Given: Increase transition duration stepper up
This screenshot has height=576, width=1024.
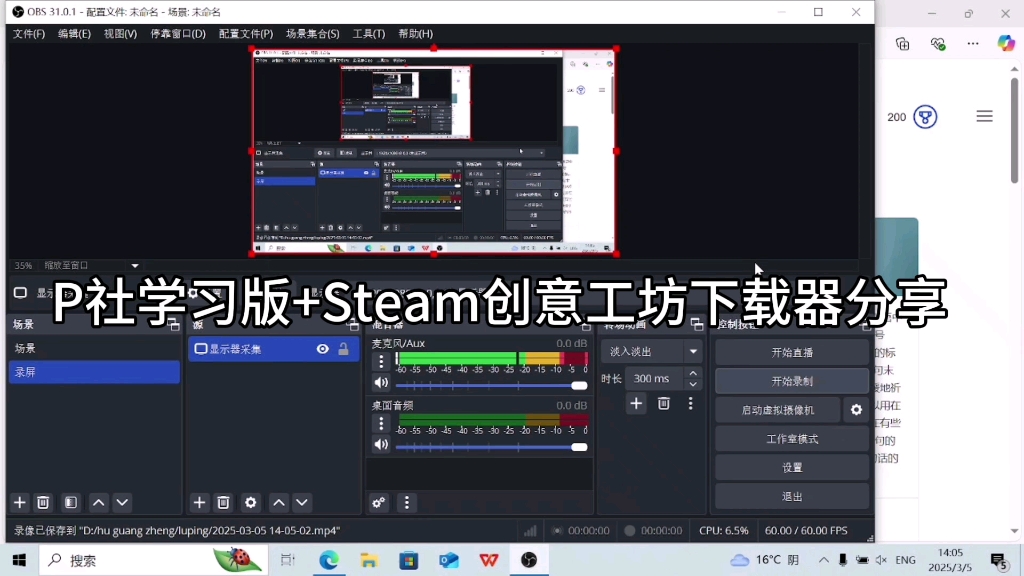Looking at the screenshot, I should 693,374.
